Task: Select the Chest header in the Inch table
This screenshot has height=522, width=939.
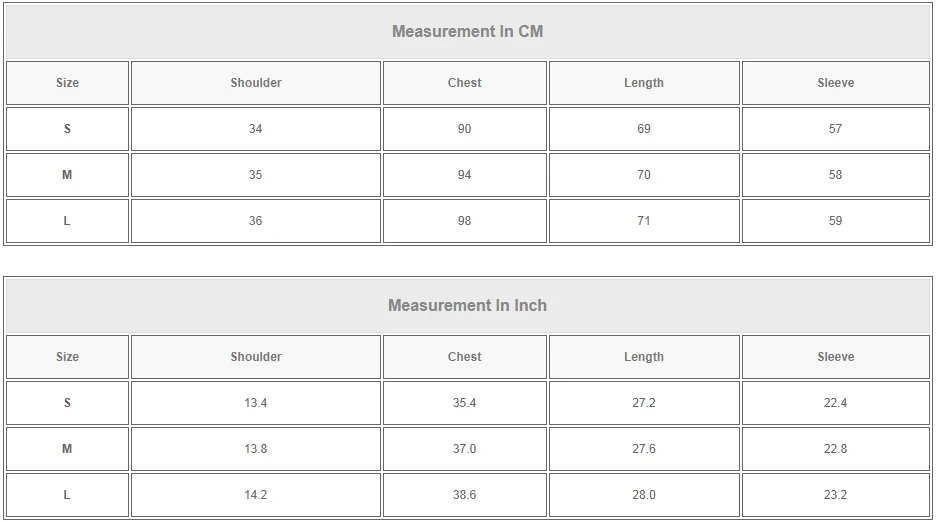Action: coord(464,357)
